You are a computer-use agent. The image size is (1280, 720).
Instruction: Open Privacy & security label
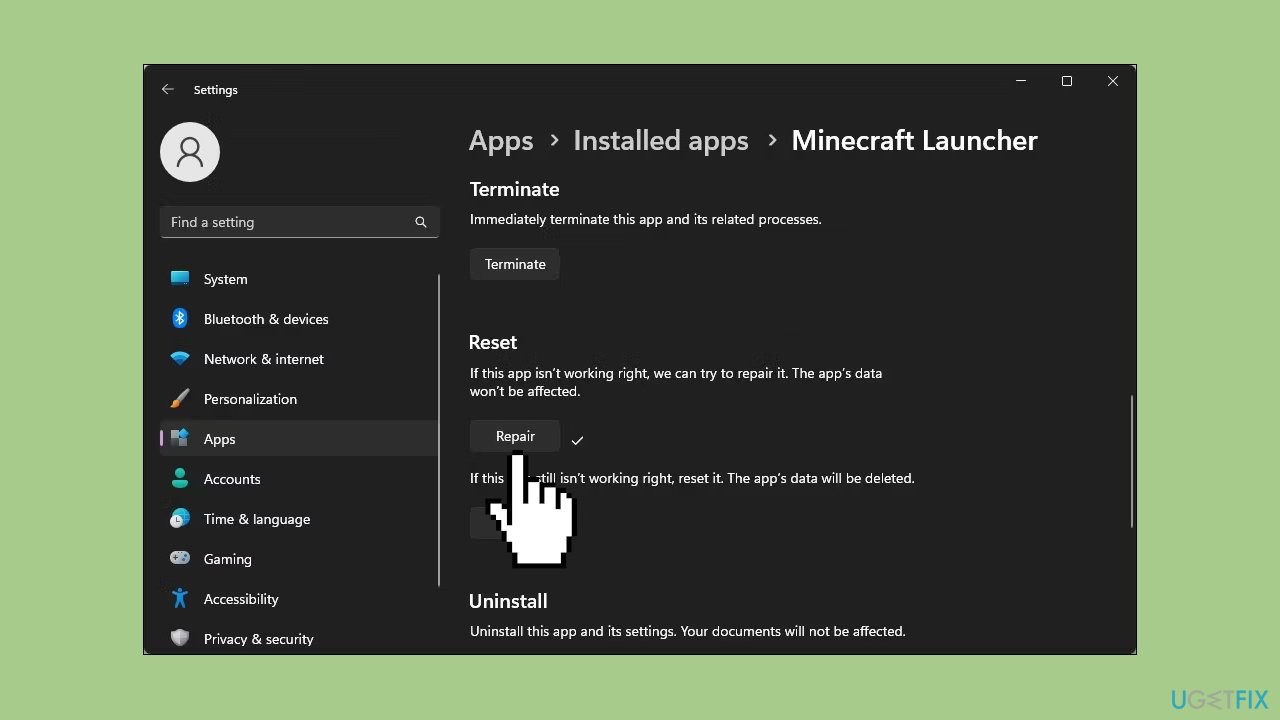pos(259,639)
